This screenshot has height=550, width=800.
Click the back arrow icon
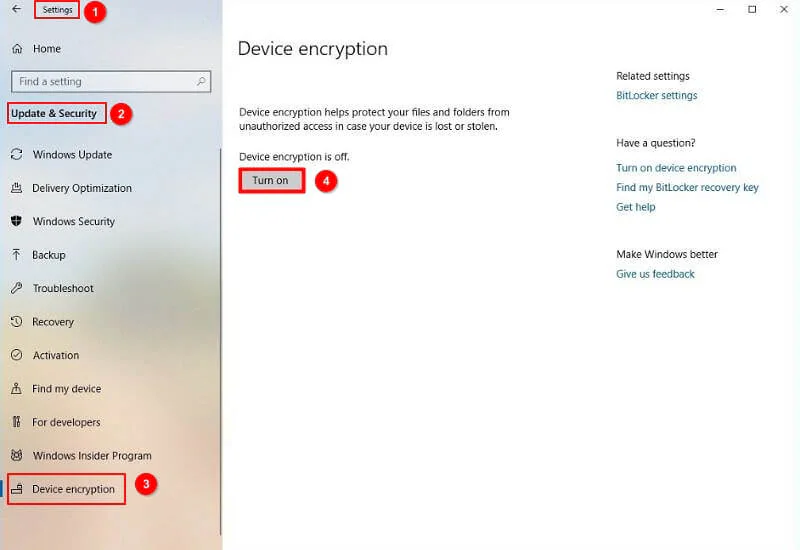(x=16, y=9)
